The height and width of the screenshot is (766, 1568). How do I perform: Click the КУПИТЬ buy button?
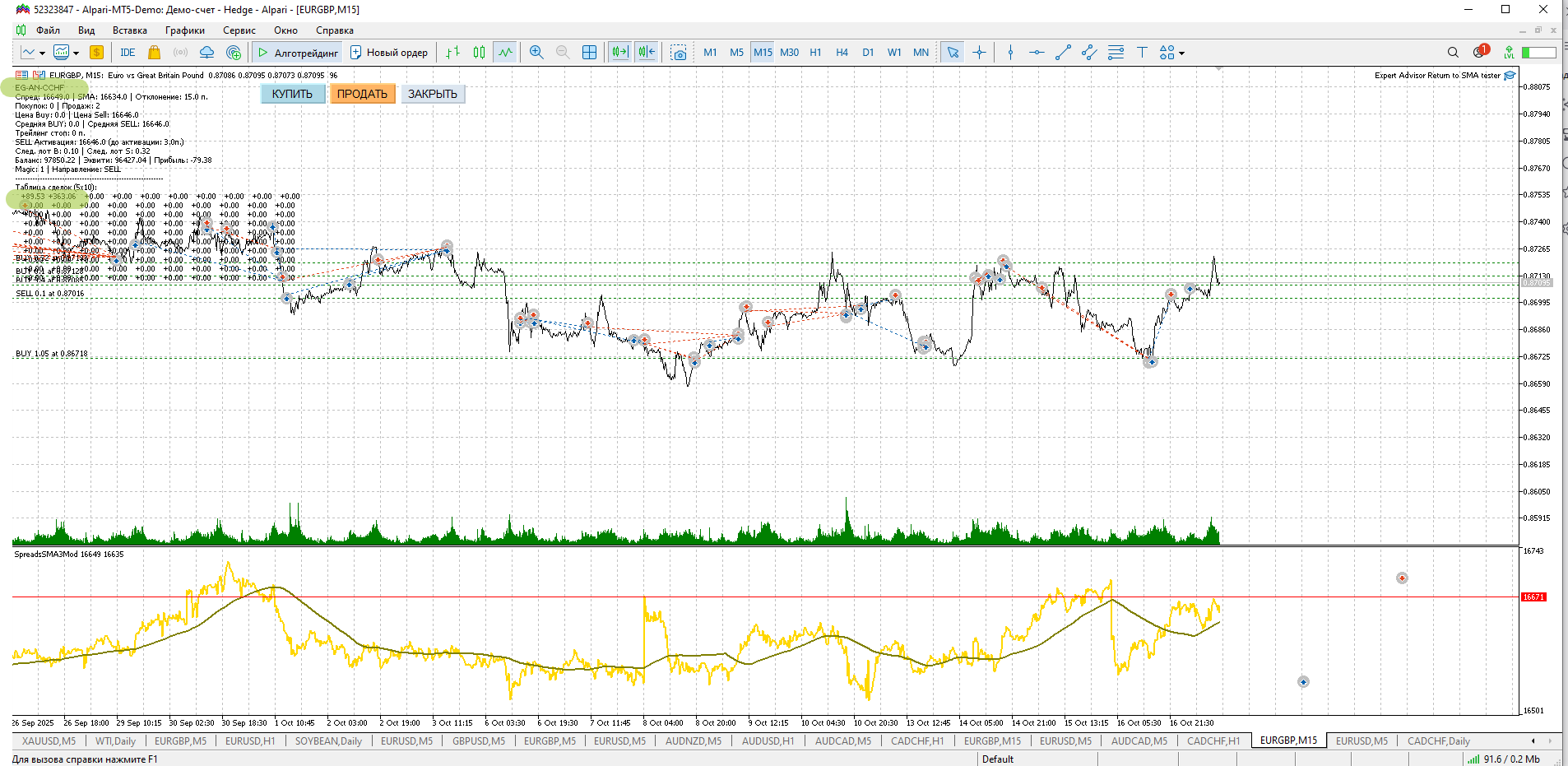[x=293, y=94]
